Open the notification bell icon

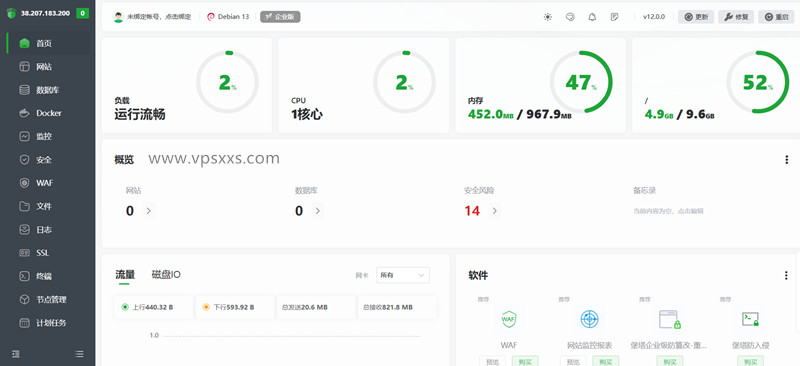pos(592,17)
